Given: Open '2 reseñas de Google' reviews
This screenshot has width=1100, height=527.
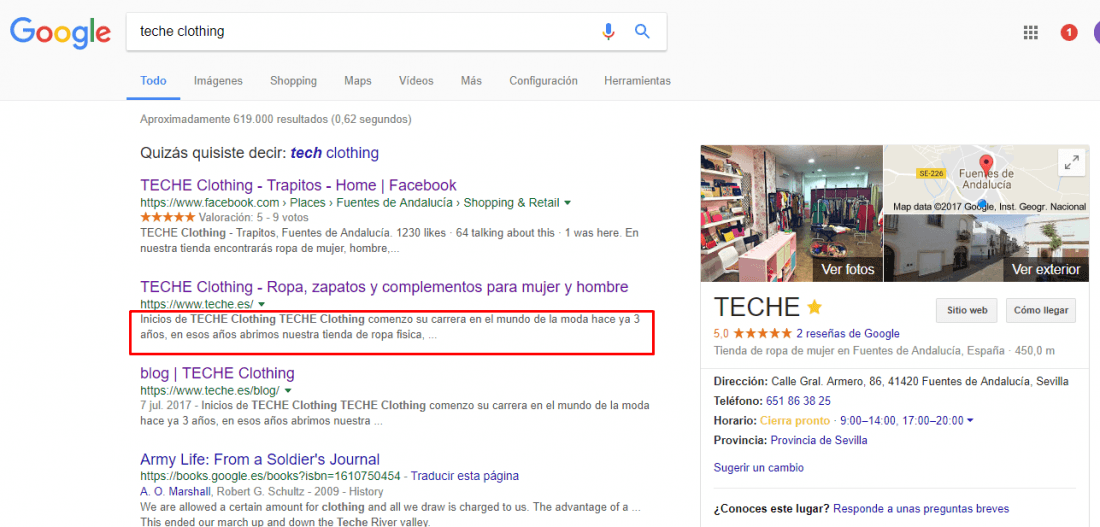Looking at the screenshot, I should pos(847,333).
